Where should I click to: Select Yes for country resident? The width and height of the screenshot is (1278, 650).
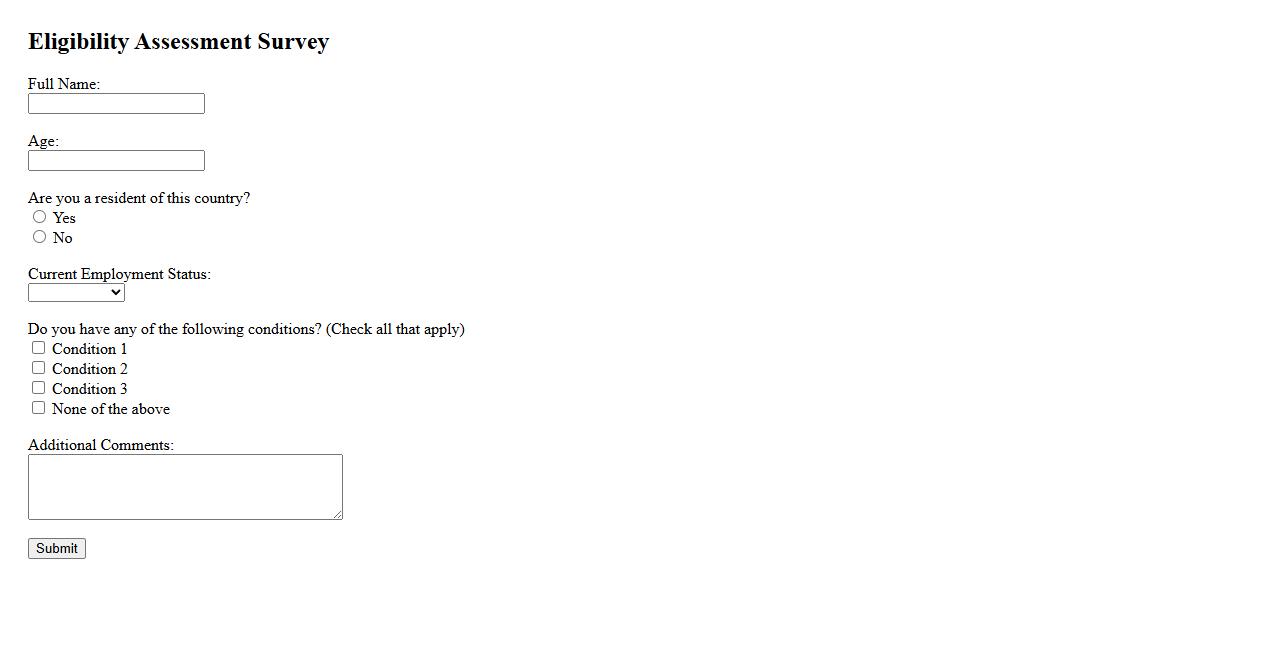(x=40, y=217)
